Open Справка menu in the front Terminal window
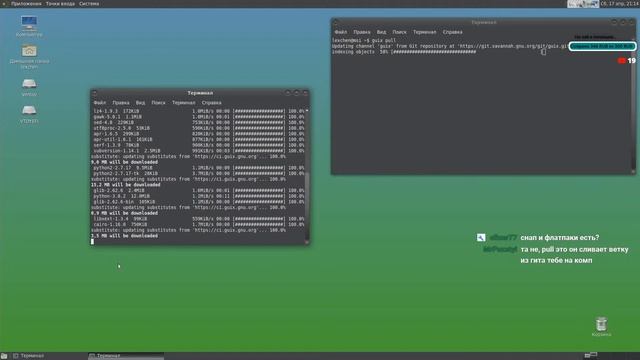The image size is (640, 360). coord(211,103)
